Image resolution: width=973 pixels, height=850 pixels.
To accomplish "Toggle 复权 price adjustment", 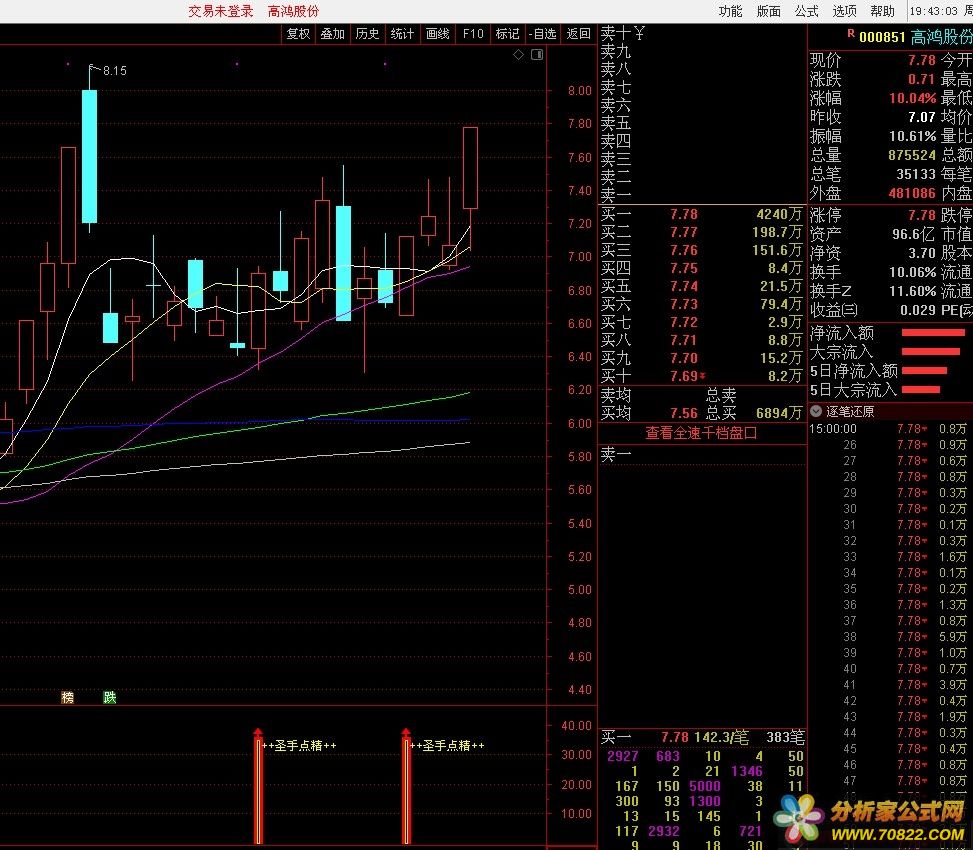I will click(x=298, y=34).
